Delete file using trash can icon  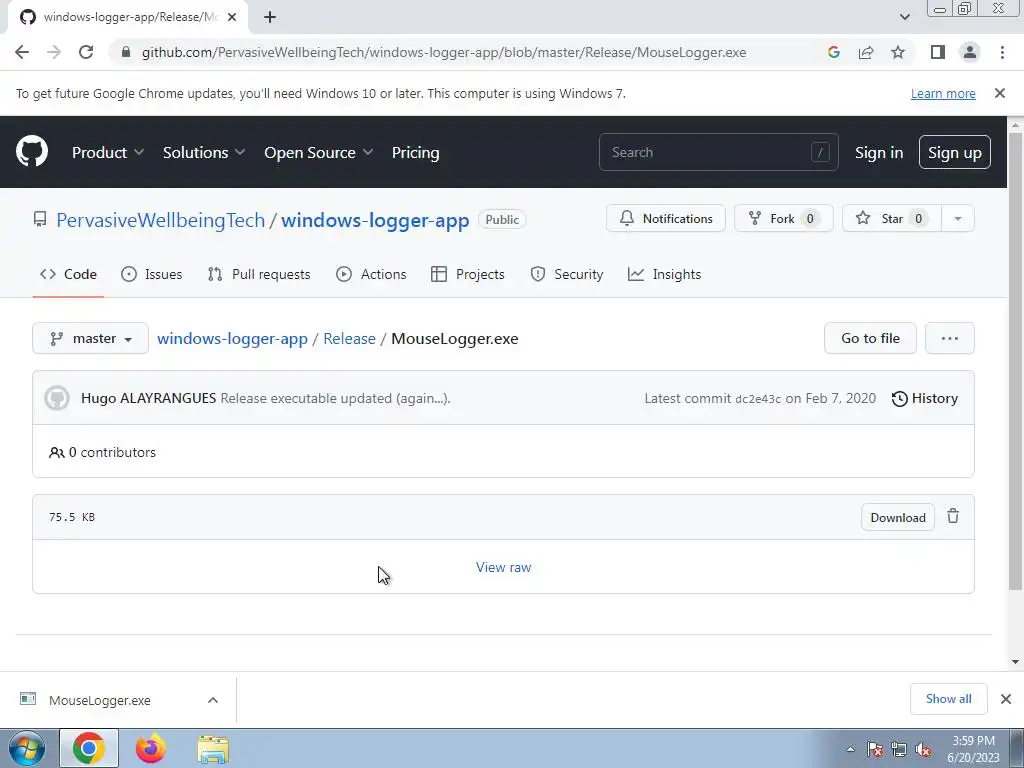pyautogui.click(x=953, y=517)
